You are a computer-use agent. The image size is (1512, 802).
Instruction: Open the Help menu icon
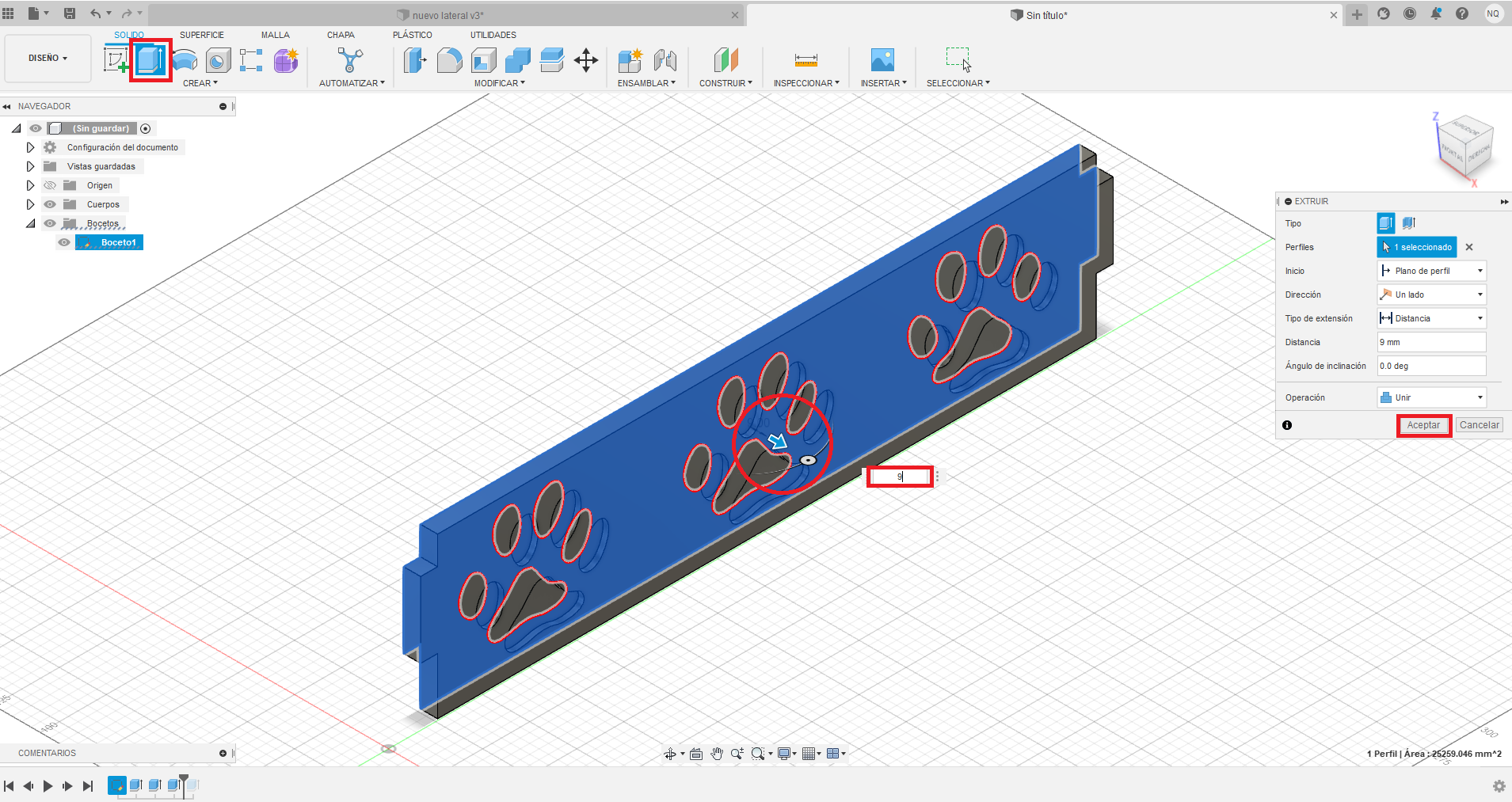pyautogui.click(x=1462, y=13)
